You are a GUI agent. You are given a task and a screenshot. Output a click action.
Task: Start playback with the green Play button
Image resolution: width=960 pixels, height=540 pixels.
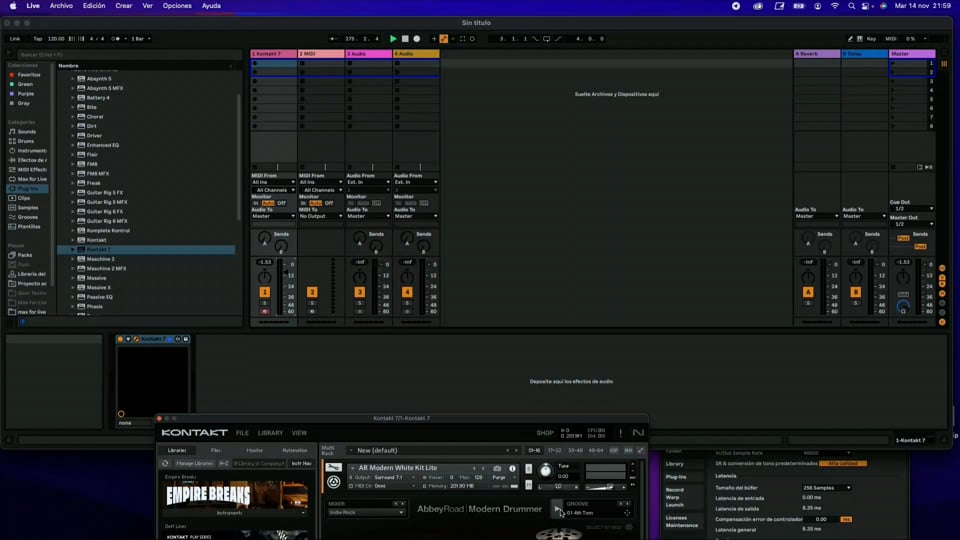[393, 39]
